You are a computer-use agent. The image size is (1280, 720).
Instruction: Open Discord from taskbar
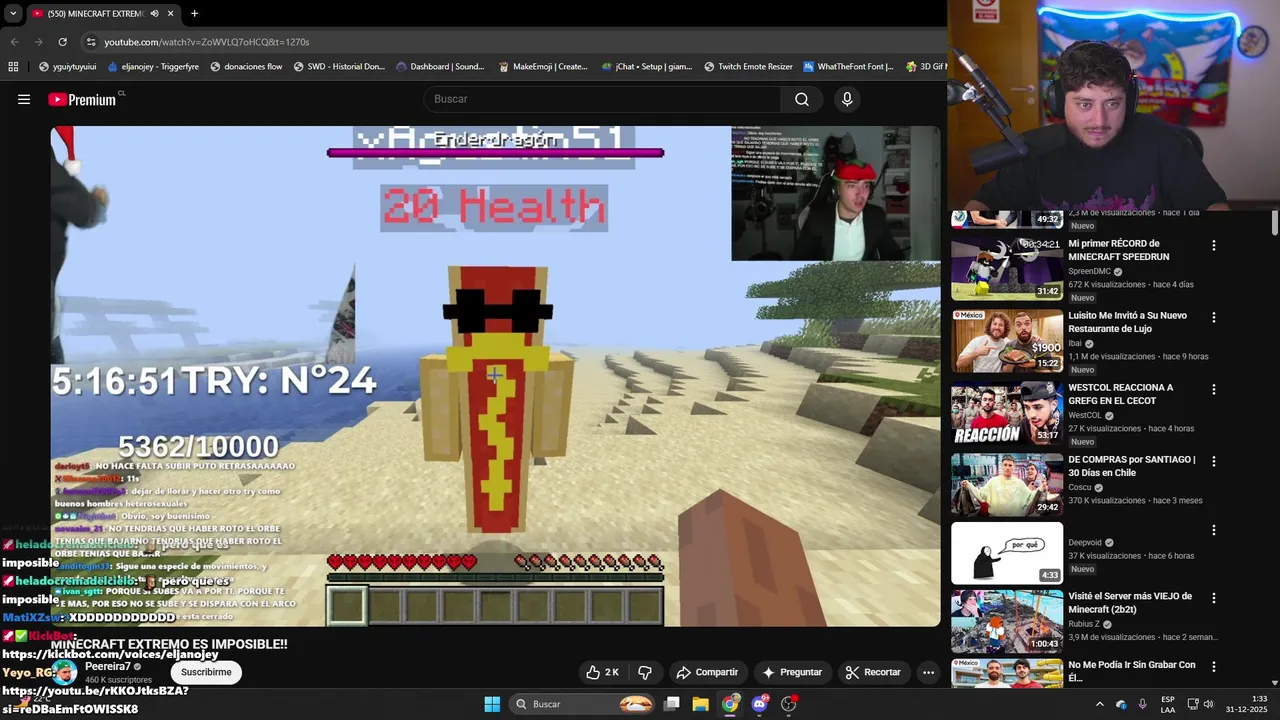tap(760, 704)
